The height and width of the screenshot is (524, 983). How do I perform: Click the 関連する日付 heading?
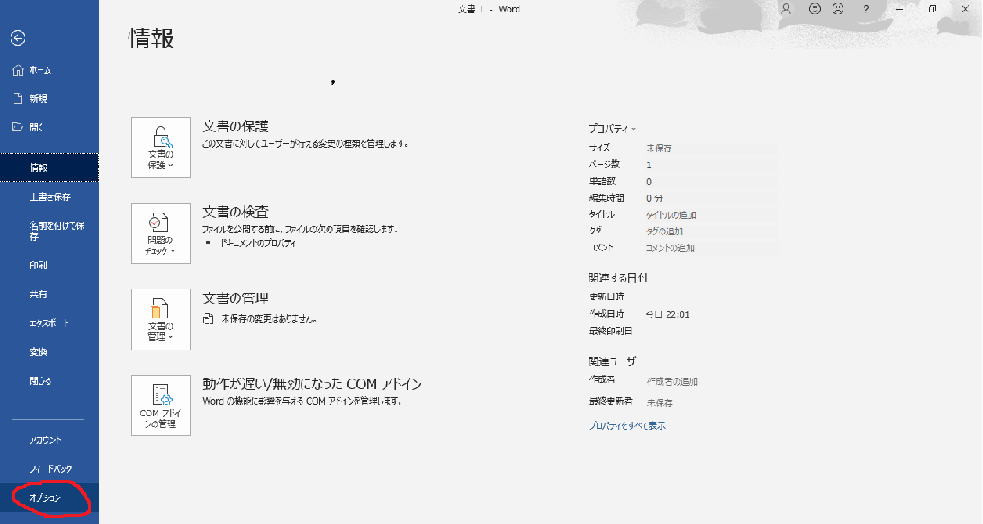[618, 278]
